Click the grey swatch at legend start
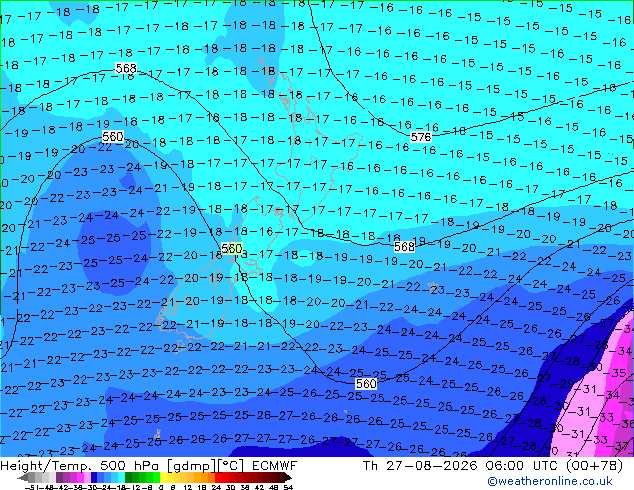Image resolution: width=634 pixels, height=490 pixels. 32,477
